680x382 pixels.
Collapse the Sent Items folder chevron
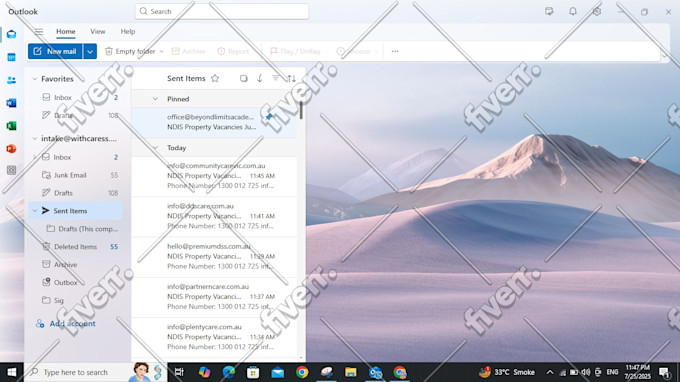[35, 211]
